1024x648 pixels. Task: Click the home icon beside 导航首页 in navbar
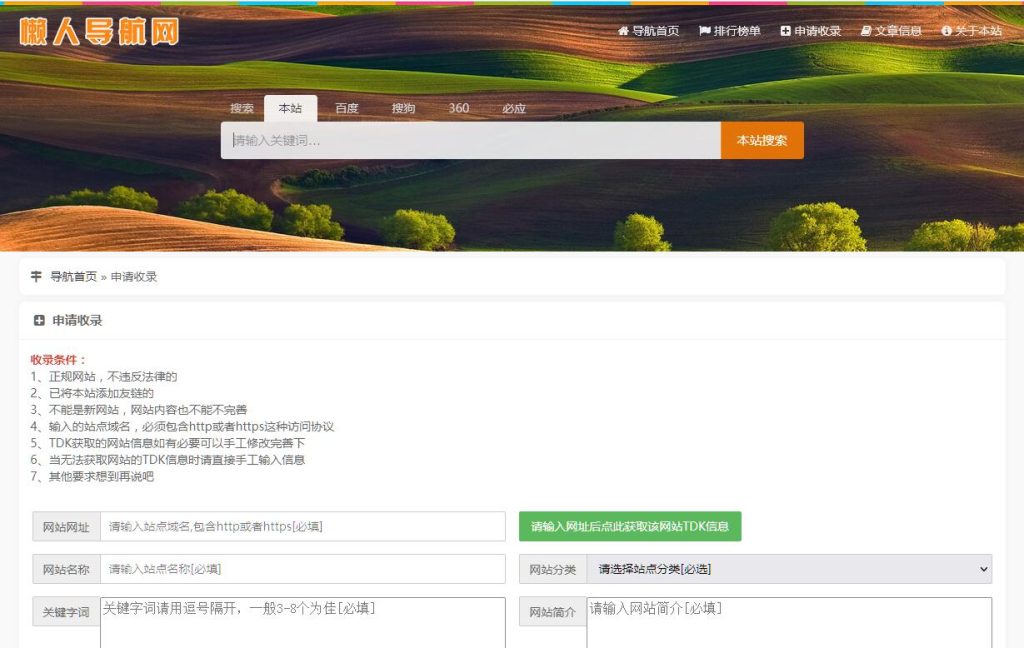[x=624, y=30]
